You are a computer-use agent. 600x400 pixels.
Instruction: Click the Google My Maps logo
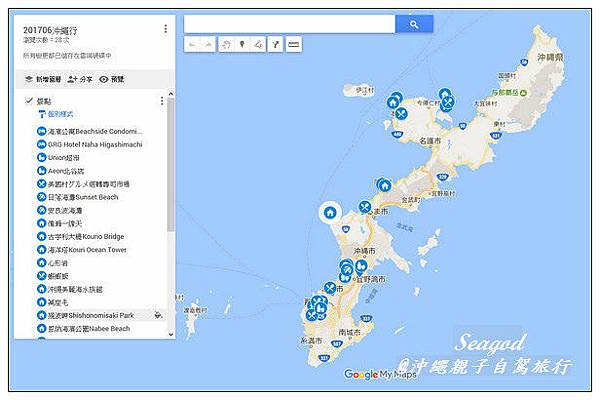[x=380, y=374]
